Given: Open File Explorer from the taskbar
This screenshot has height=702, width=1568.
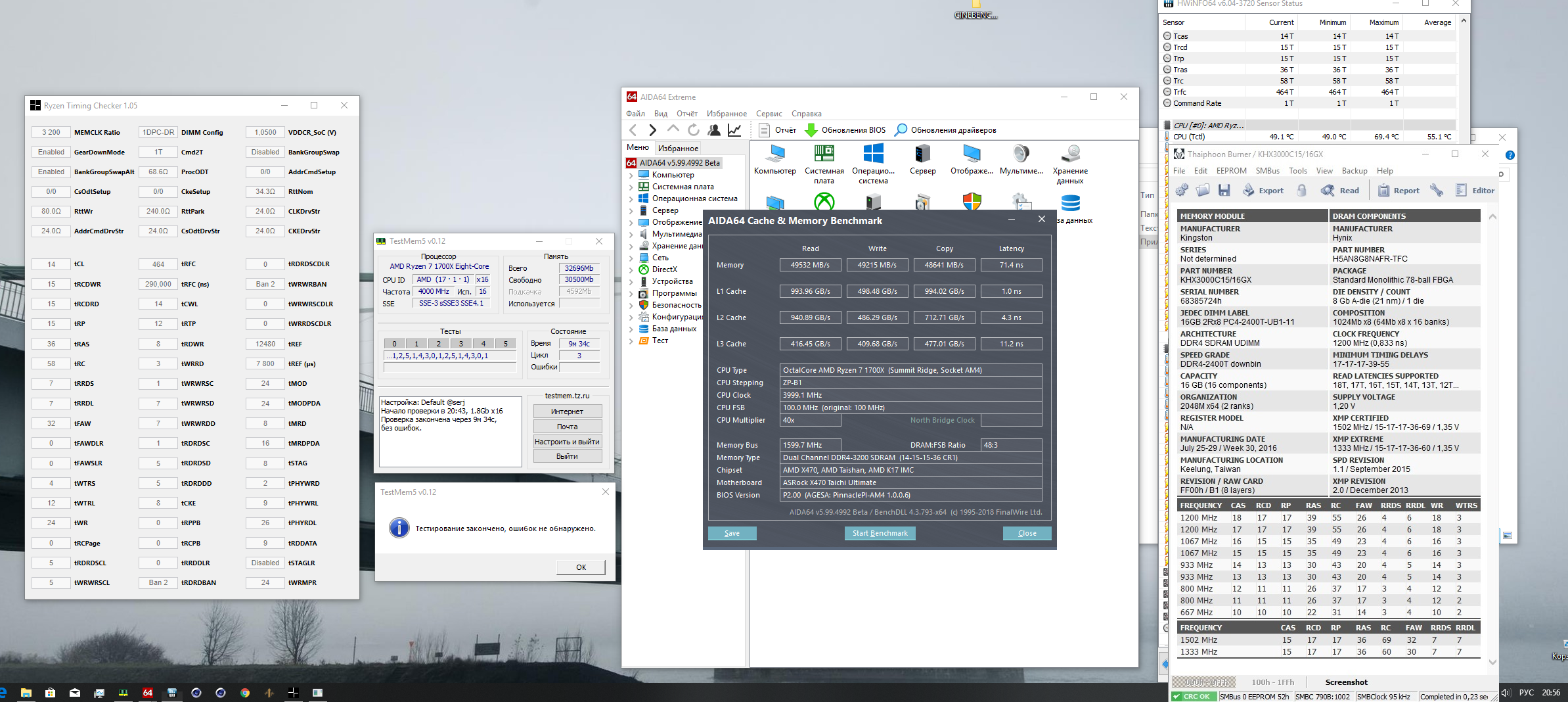Looking at the screenshot, I should pyautogui.click(x=26, y=693).
